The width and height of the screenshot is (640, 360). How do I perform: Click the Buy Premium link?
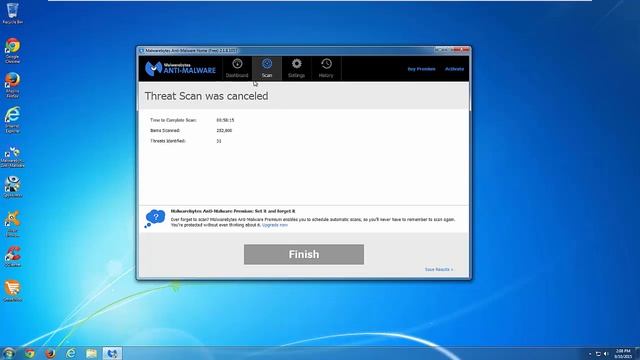tap(421, 69)
